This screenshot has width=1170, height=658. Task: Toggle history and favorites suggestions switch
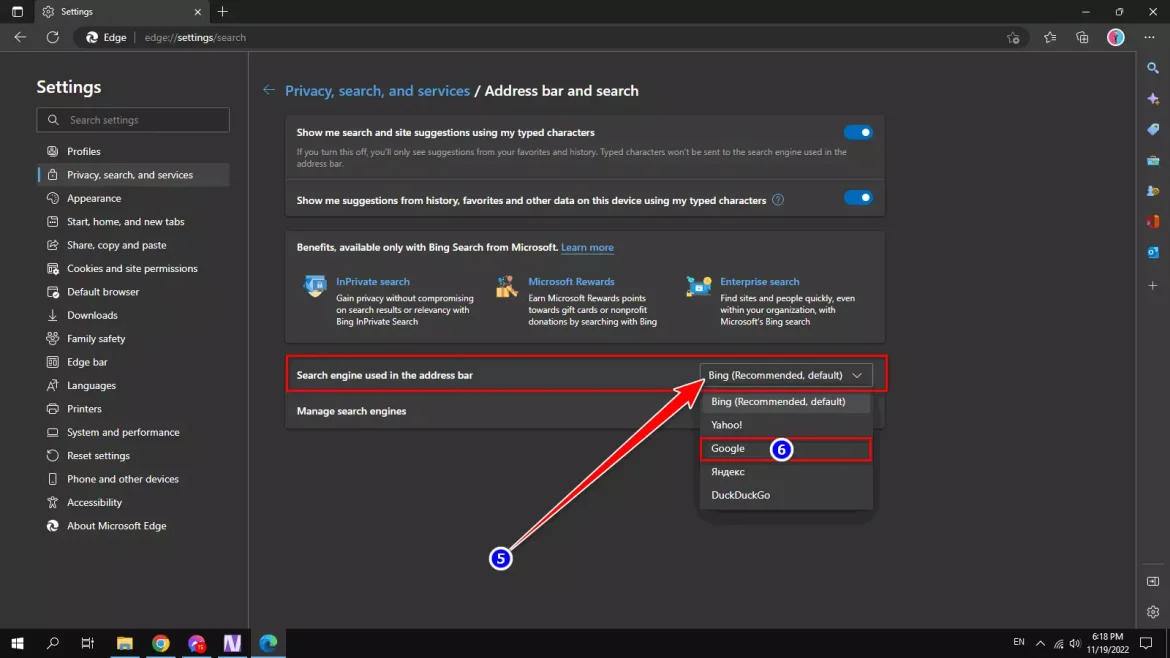point(858,198)
